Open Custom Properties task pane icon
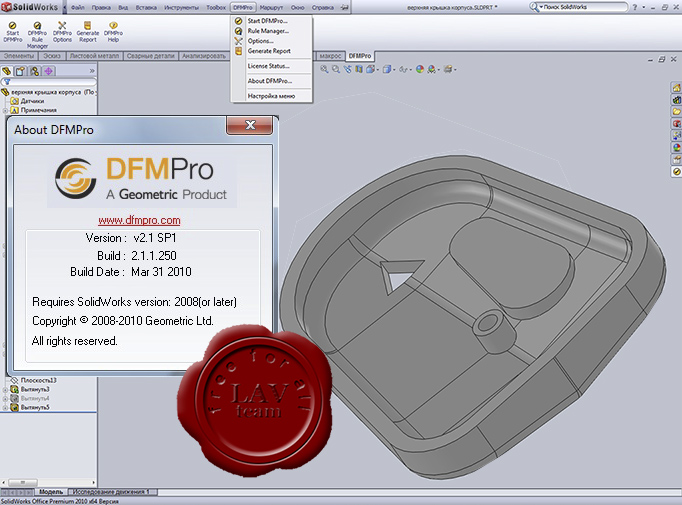 pos(676,160)
